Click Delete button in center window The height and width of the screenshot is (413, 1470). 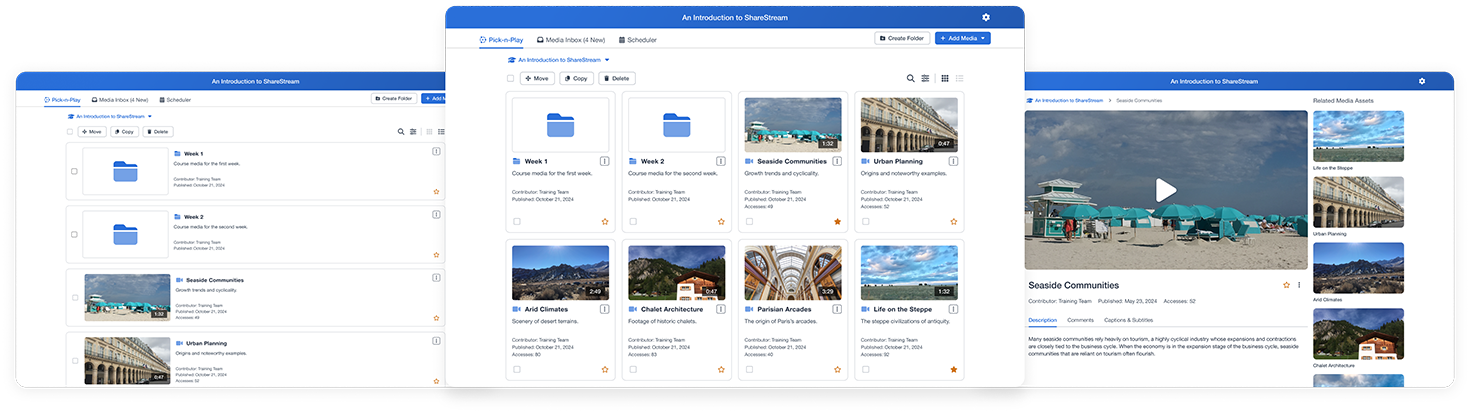tap(616, 78)
